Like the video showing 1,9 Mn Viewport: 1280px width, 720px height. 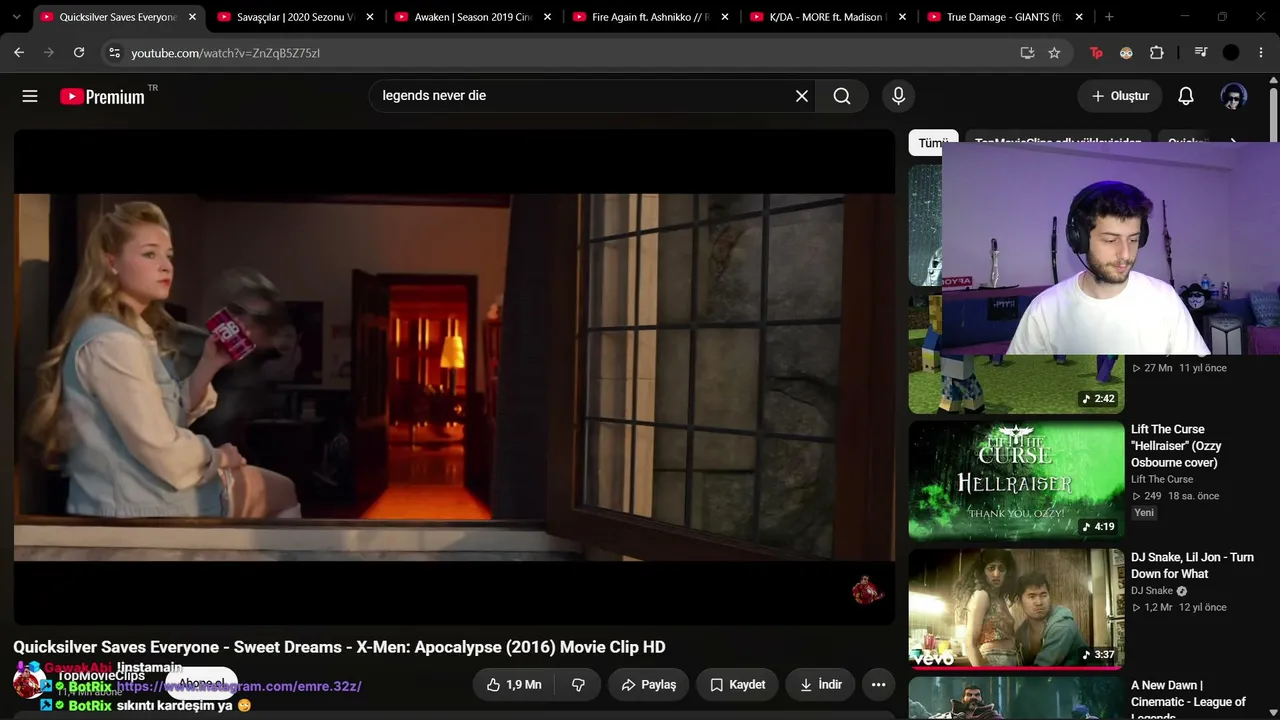(x=514, y=685)
